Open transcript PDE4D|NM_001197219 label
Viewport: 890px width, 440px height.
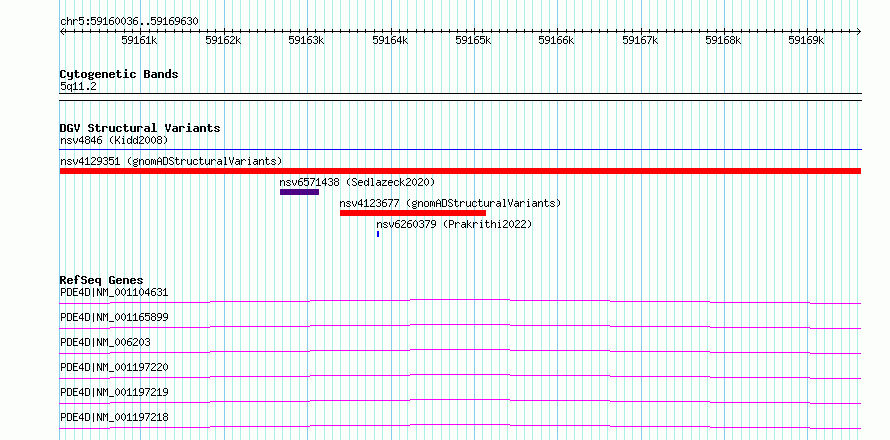pos(114,392)
